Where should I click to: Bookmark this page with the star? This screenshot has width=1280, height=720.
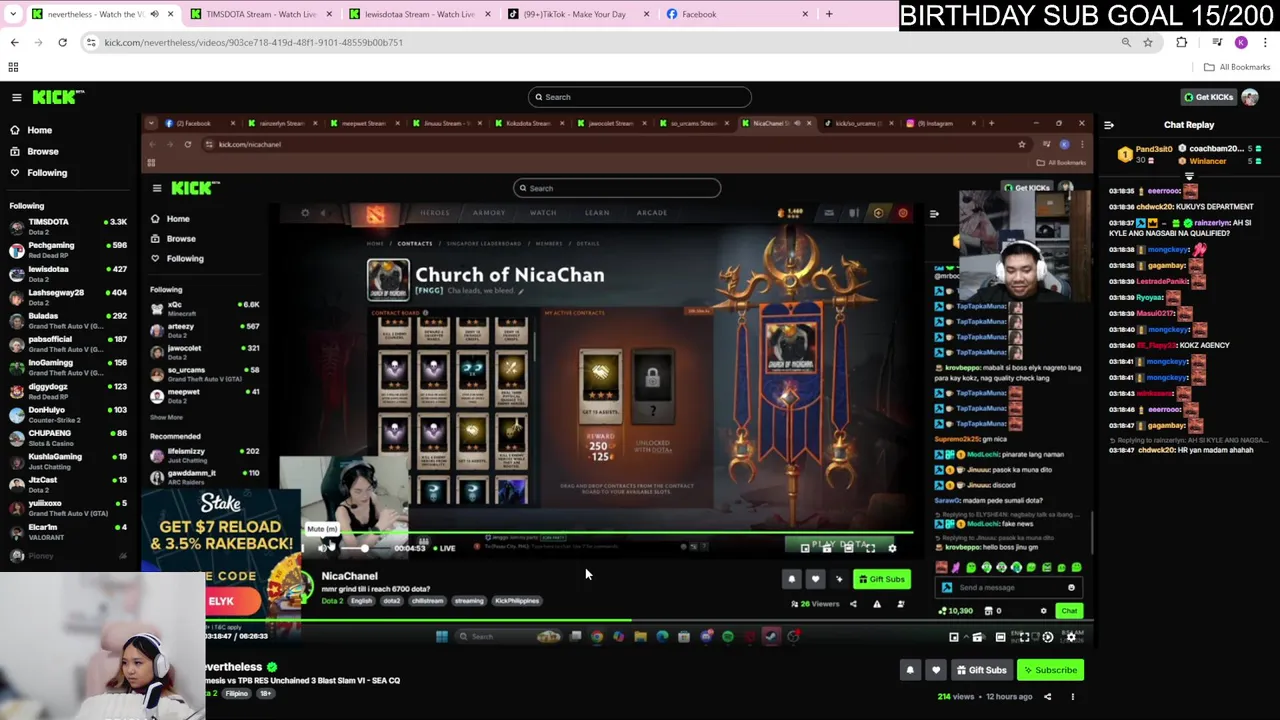point(1148,42)
